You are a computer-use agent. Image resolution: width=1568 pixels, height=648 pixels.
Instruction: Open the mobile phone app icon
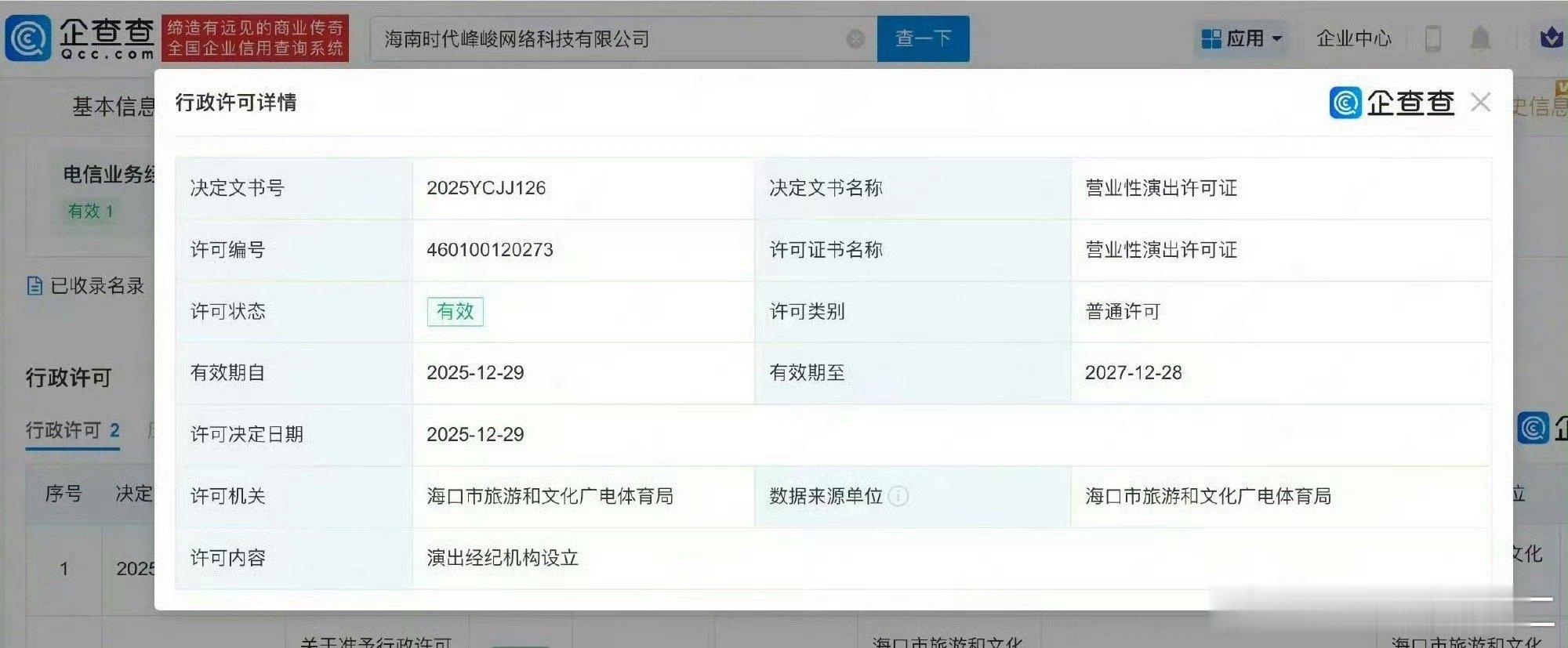(1432, 38)
